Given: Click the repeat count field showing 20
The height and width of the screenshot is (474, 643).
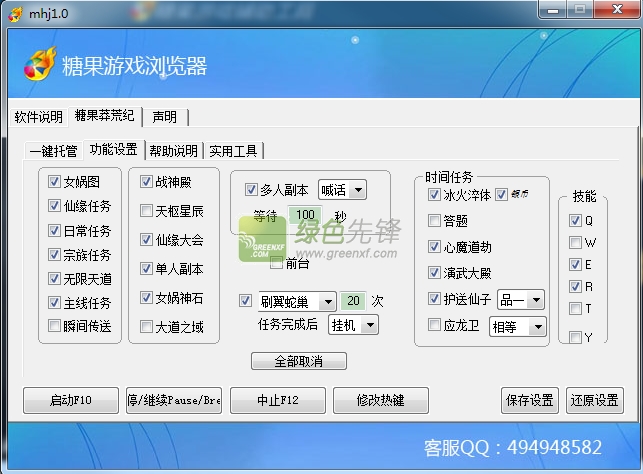Looking at the screenshot, I should [353, 301].
